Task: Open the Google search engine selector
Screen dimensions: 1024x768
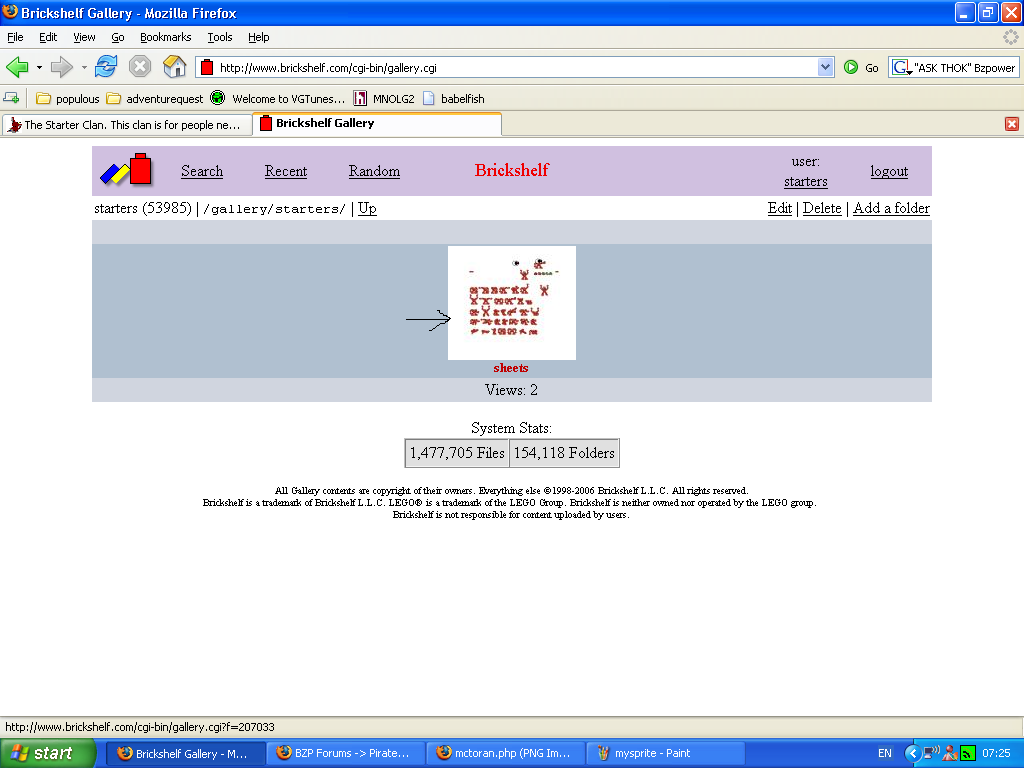Action: (x=903, y=67)
